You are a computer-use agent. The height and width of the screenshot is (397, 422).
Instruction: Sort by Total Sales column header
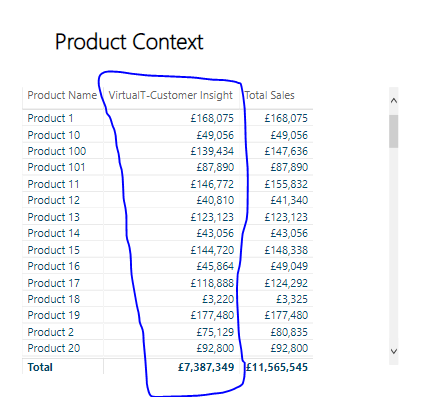pyautogui.click(x=269, y=95)
